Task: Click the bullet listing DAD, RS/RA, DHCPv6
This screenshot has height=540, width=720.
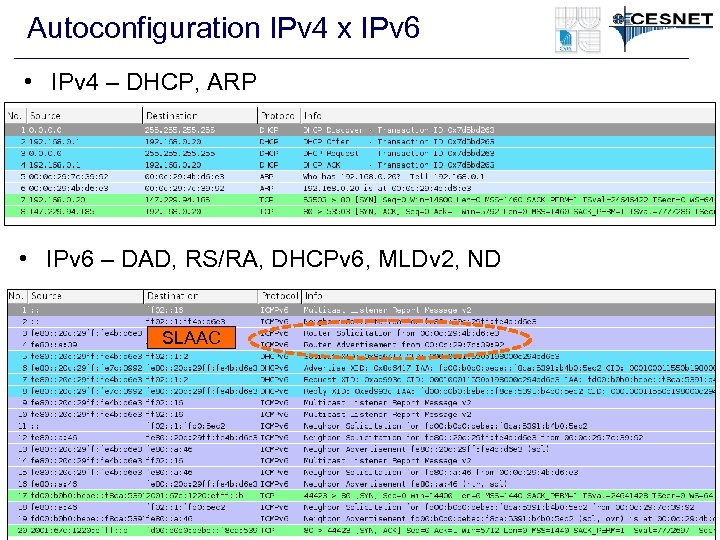Action: click(x=273, y=259)
